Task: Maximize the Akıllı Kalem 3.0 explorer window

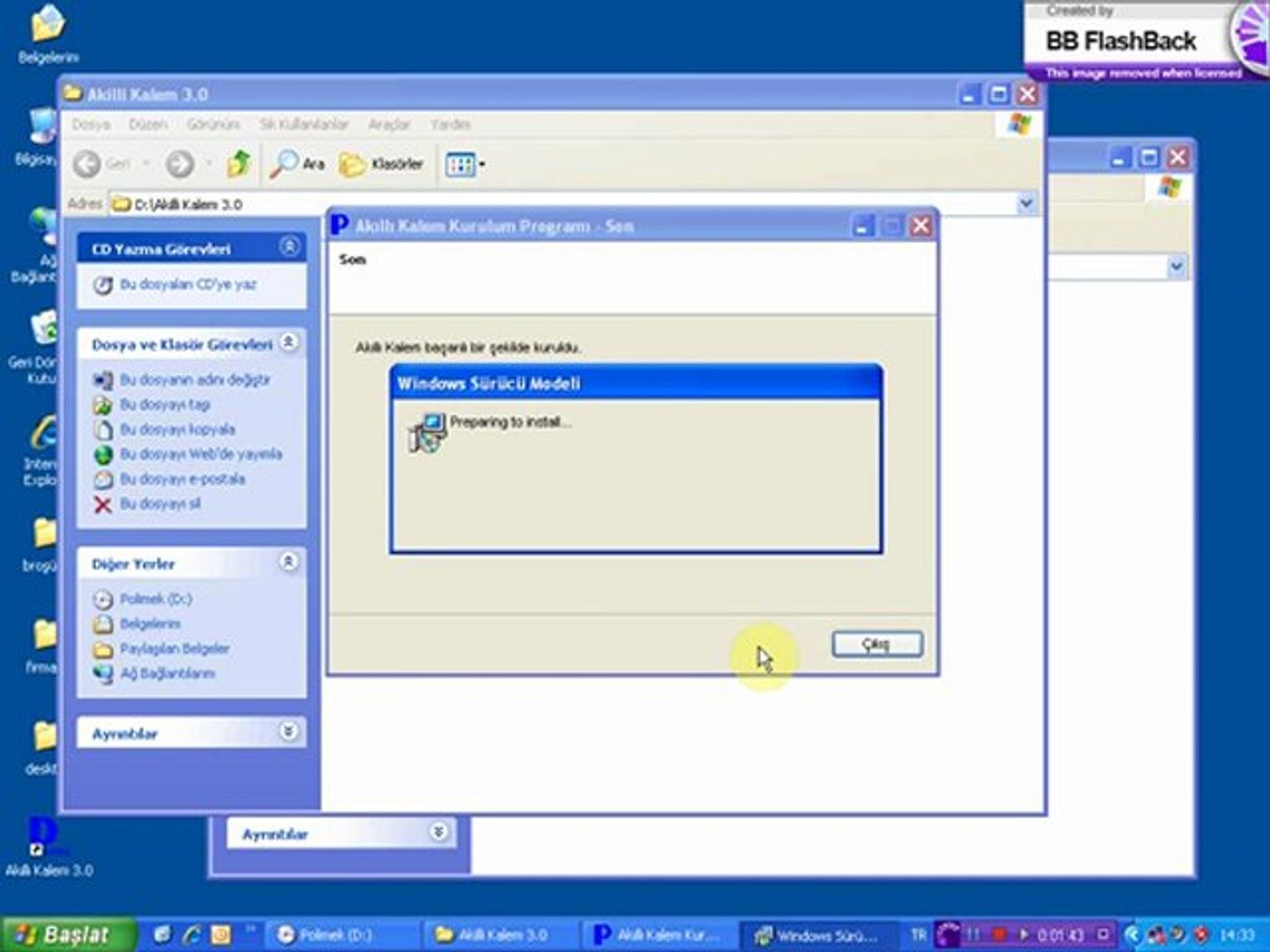Action: 998,94
